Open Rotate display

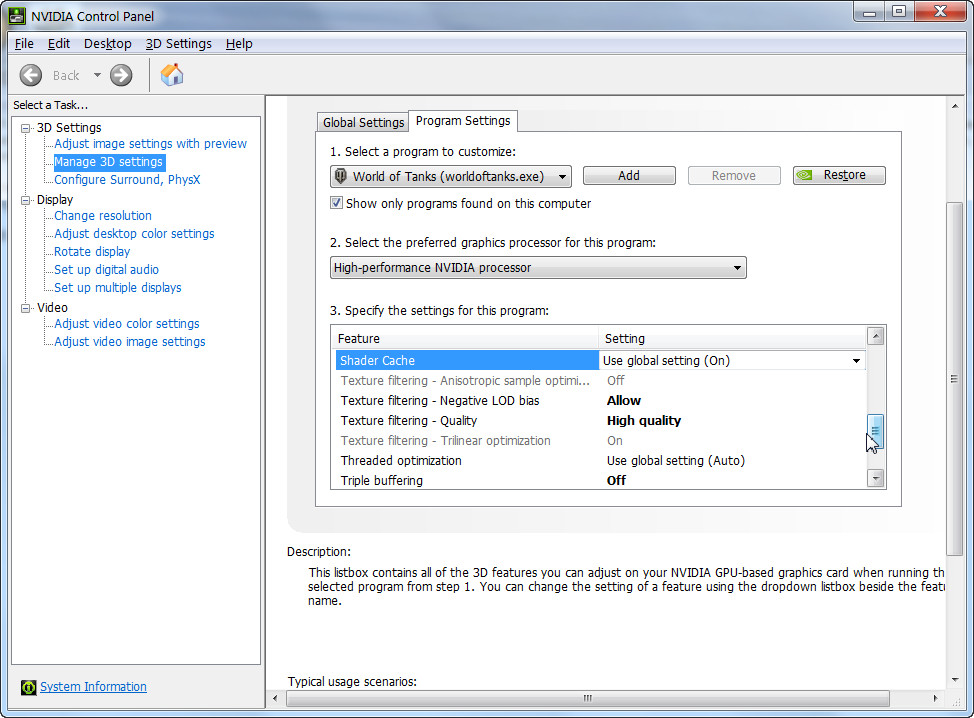pyautogui.click(x=92, y=252)
